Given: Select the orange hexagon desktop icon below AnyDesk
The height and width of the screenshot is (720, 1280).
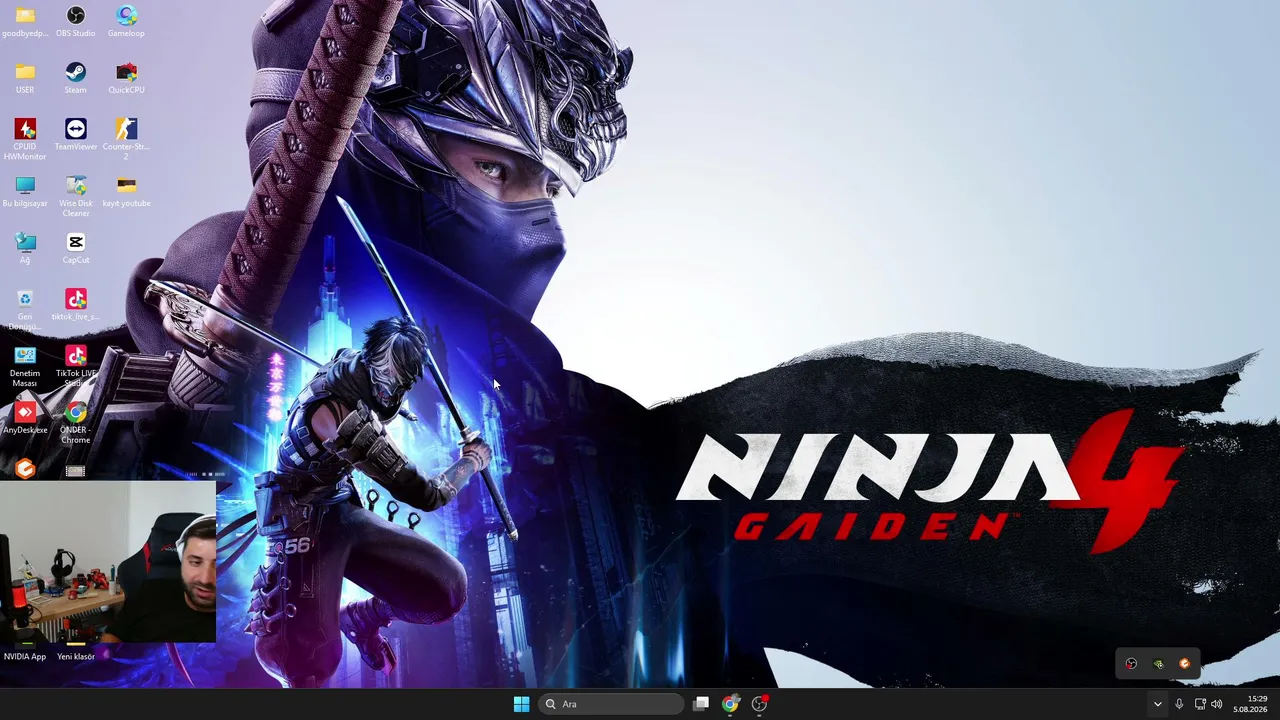Looking at the screenshot, I should pyautogui.click(x=25, y=469).
